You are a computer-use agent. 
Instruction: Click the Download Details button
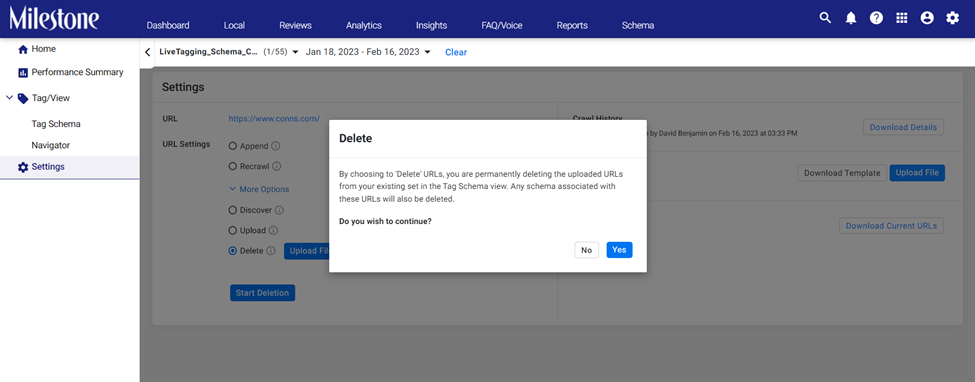(903, 127)
